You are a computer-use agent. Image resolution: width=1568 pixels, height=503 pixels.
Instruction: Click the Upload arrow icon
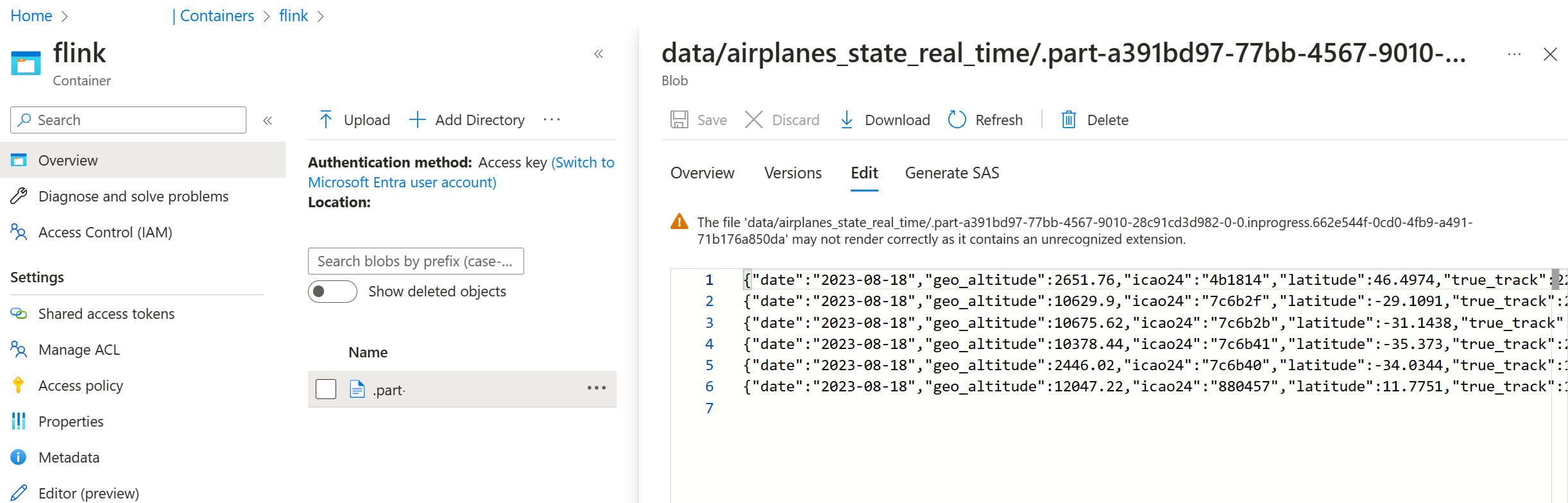point(326,120)
